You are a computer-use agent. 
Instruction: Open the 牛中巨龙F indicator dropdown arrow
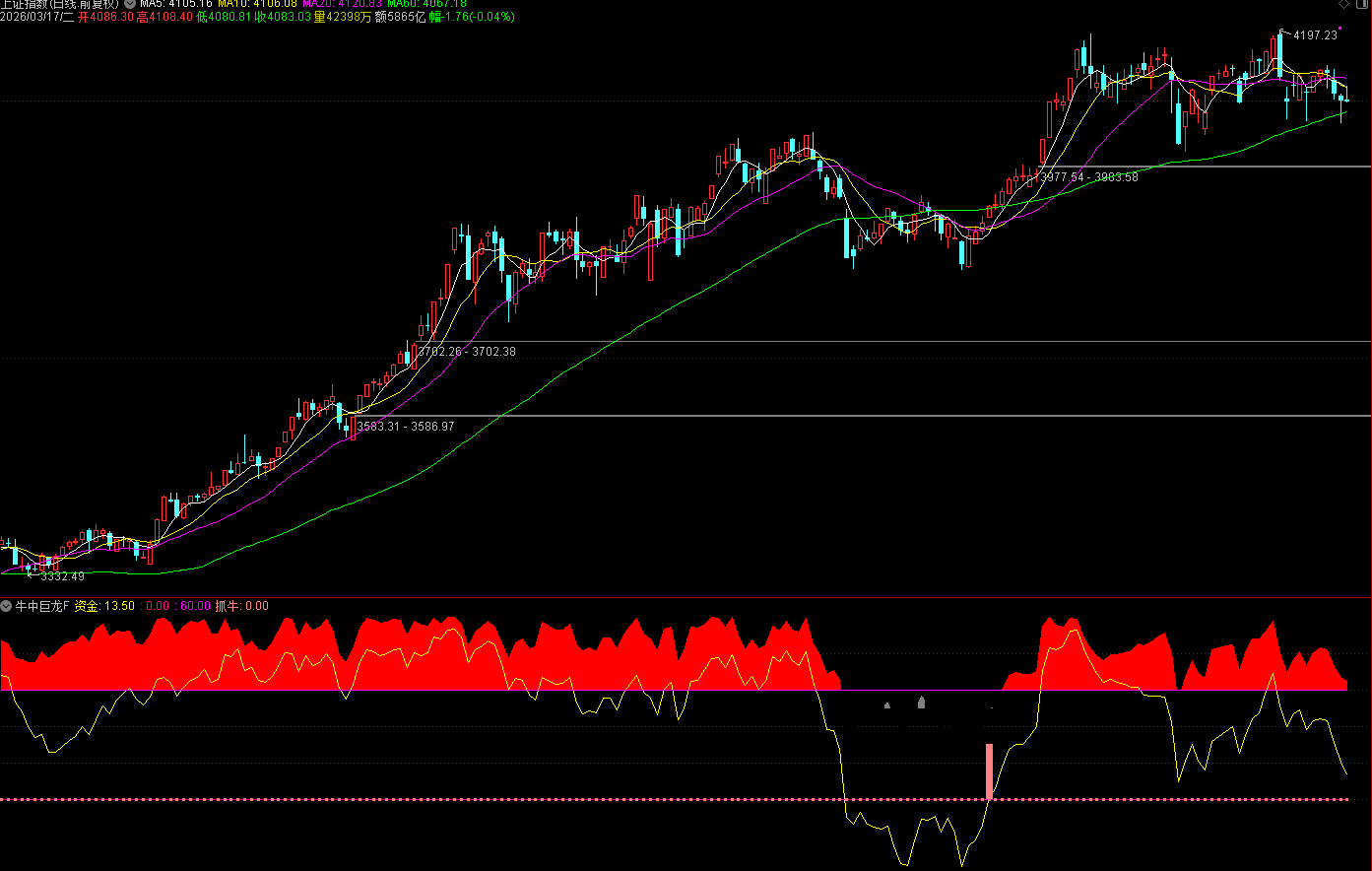click(x=7, y=606)
